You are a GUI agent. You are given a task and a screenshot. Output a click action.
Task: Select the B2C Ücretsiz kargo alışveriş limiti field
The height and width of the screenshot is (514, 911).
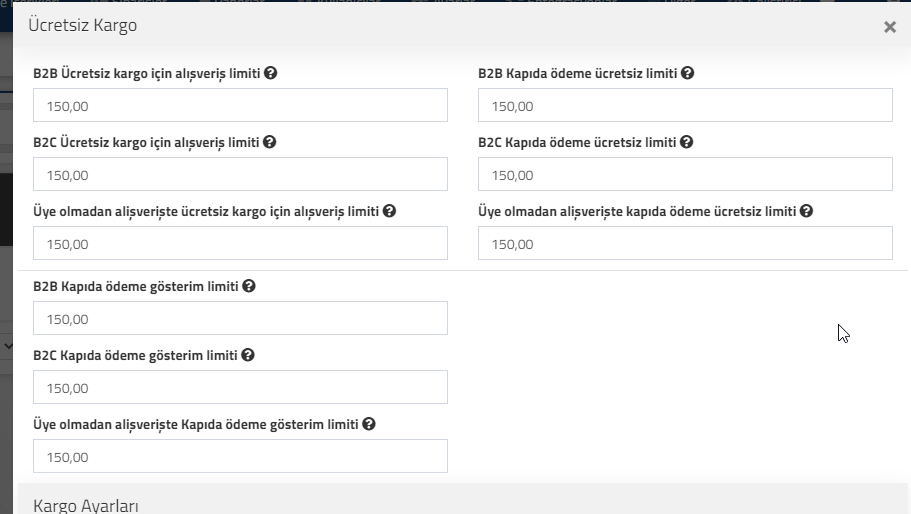[240, 174]
